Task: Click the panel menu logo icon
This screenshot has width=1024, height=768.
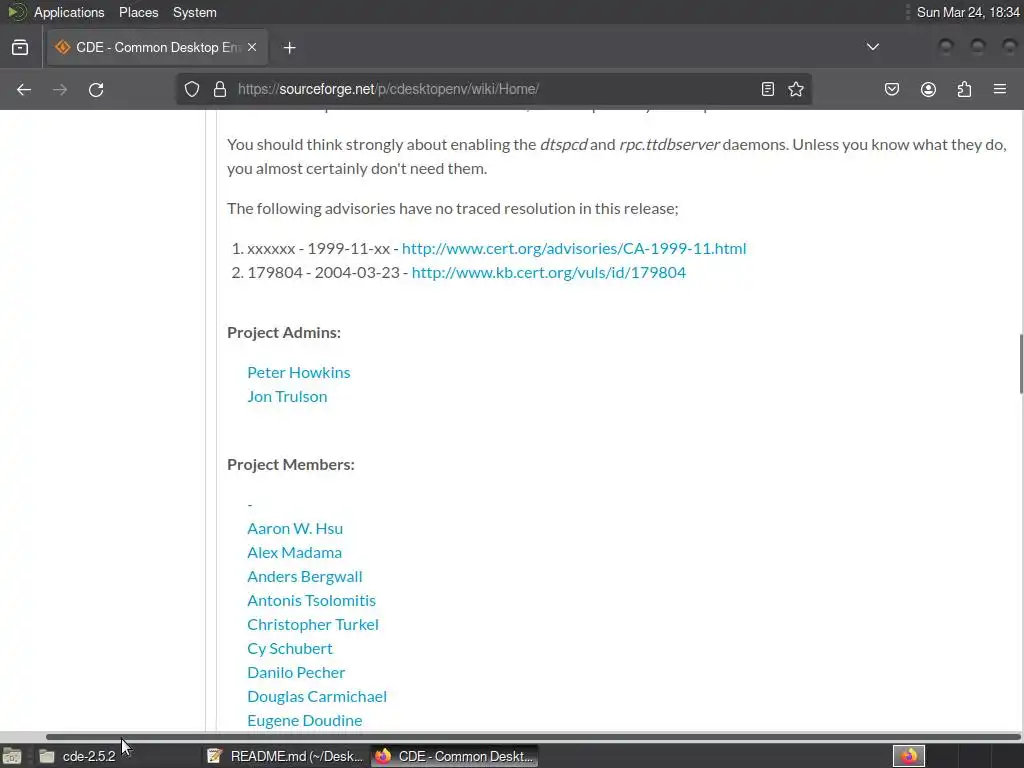Action: click(16, 12)
